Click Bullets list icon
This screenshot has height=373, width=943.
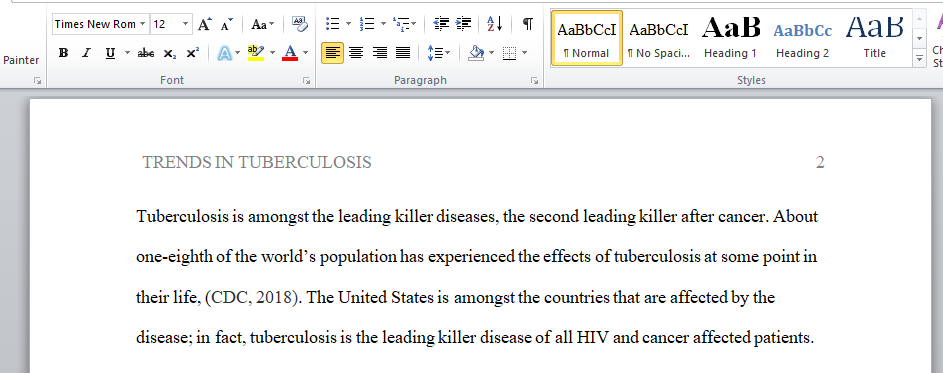[x=333, y=24]
